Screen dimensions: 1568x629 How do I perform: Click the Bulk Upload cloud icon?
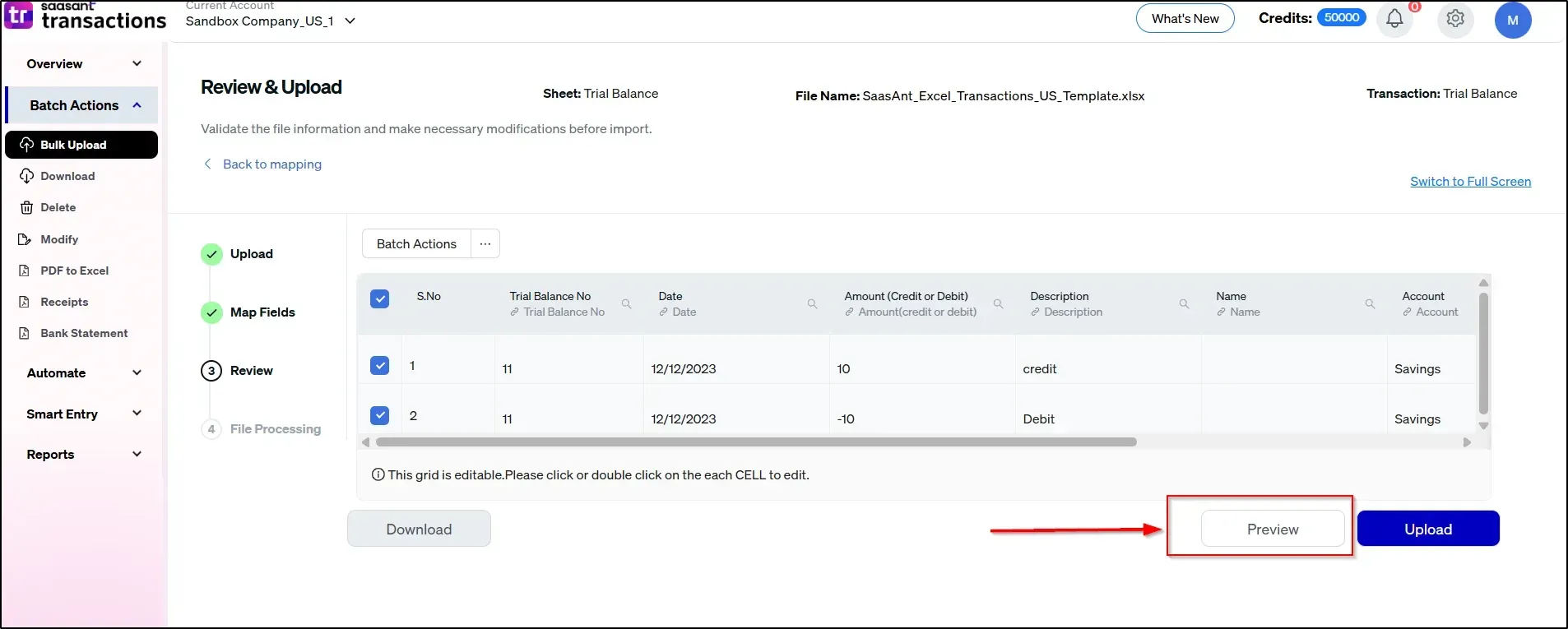pyautogui.click(x=26, y=145)
